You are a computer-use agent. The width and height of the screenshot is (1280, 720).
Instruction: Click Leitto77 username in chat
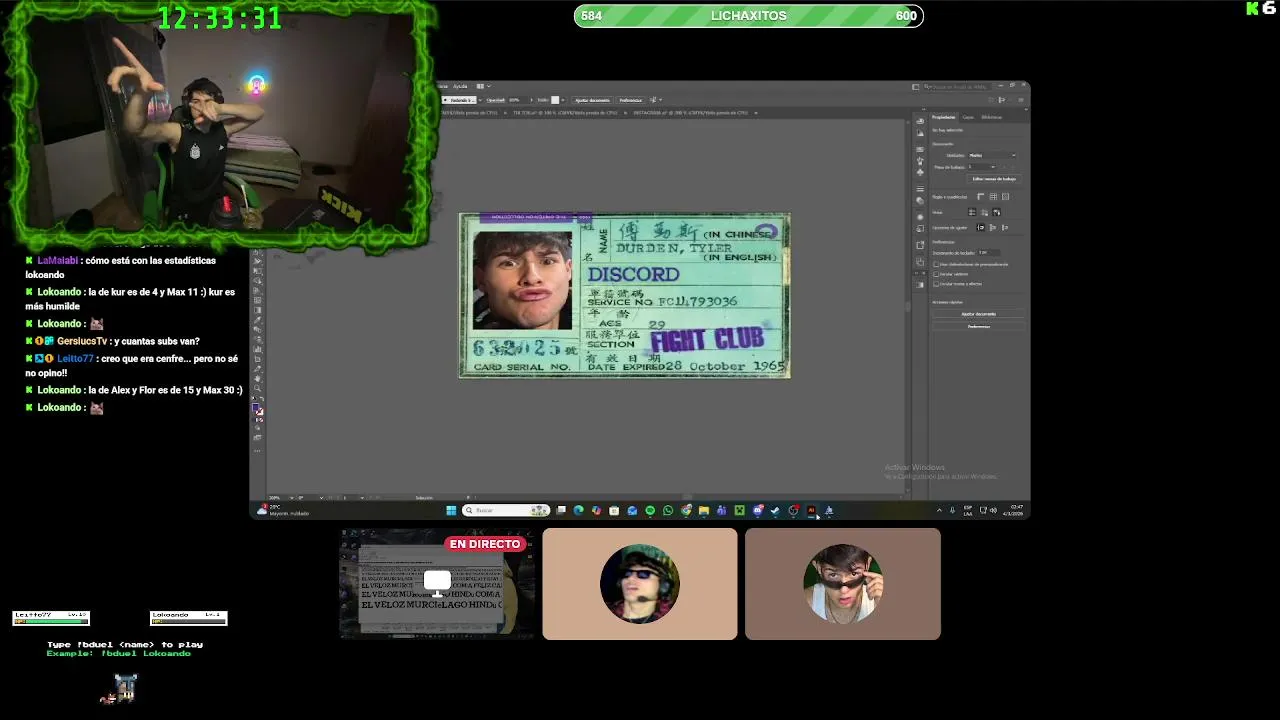(x=77, y=358)
